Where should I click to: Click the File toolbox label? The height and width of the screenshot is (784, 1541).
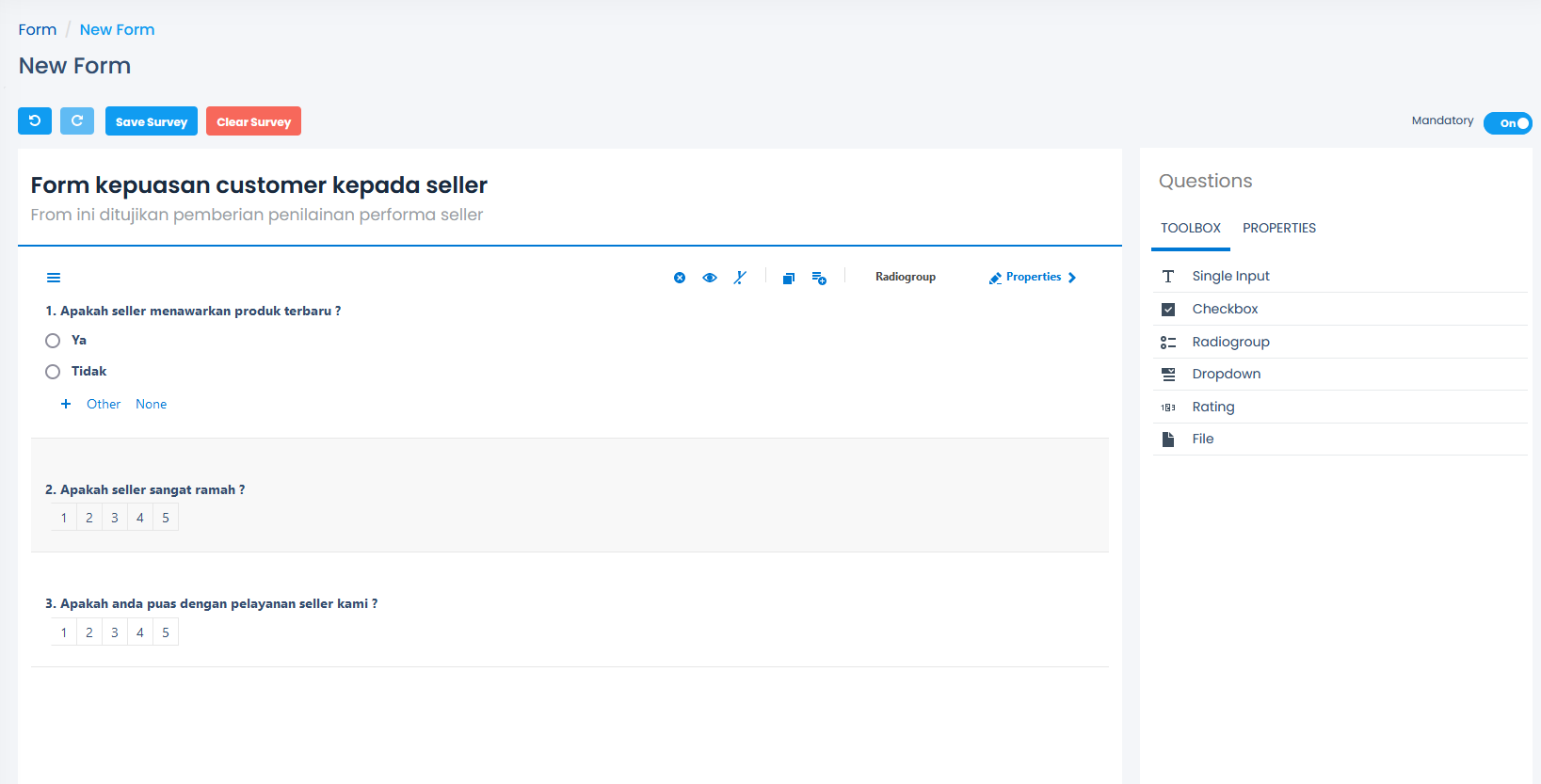pyautogui.click(x=1203, y=439)
